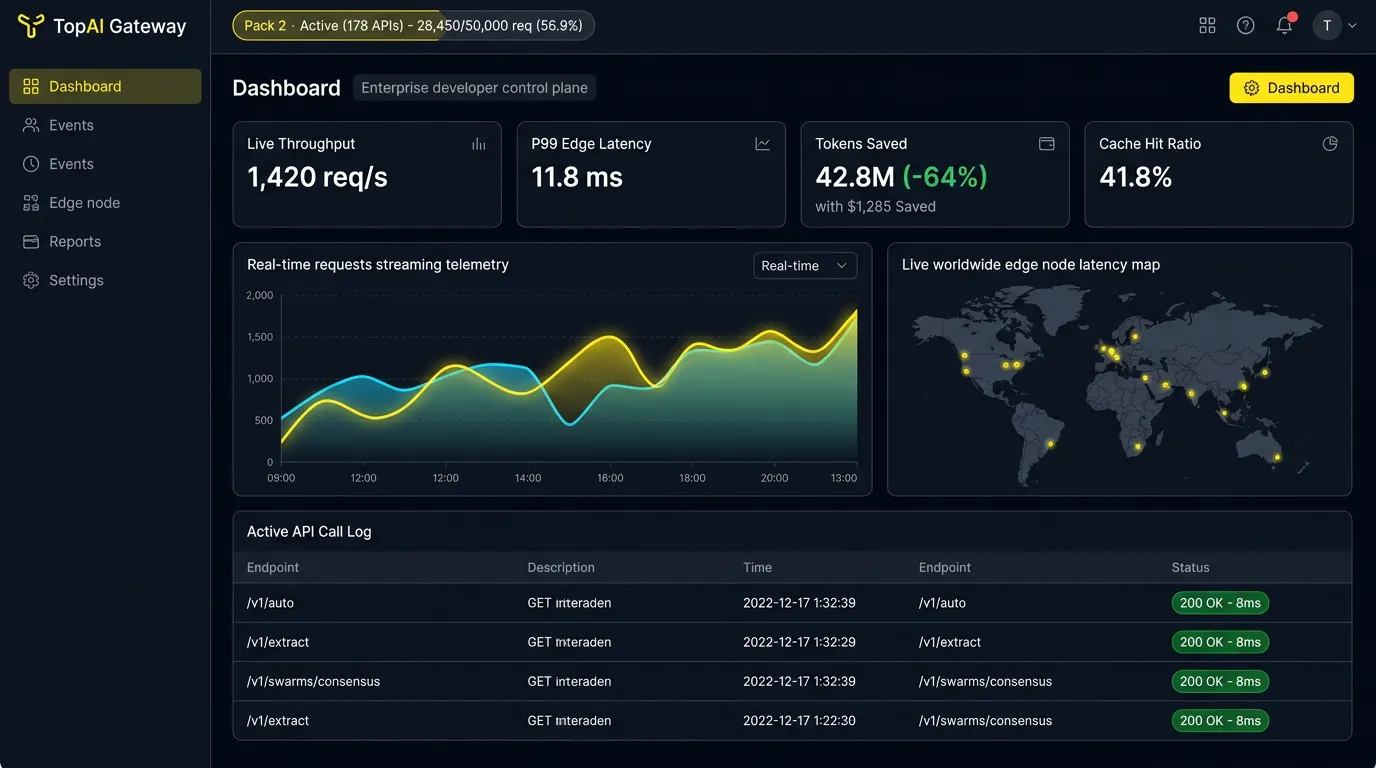Open Settings from the sidebar

pyautogui.click(x=105, y=281)
